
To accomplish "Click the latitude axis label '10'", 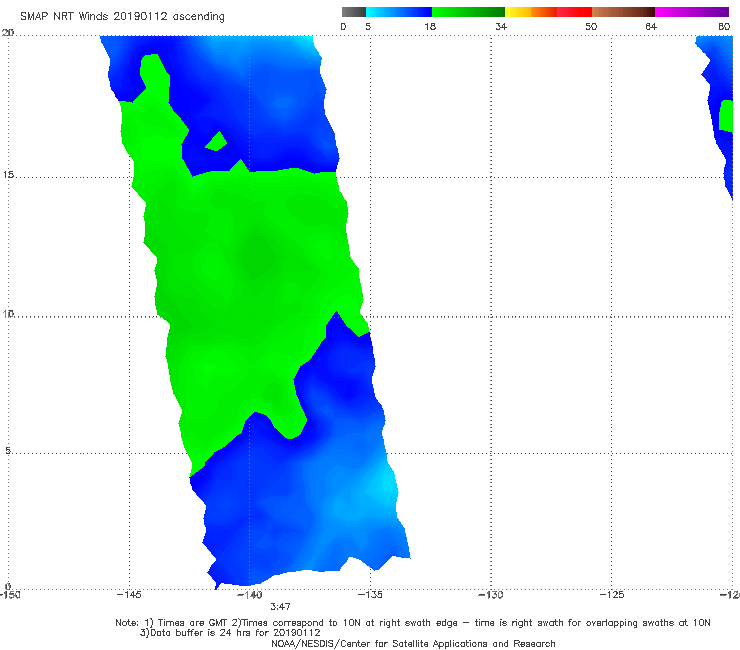I will pos(8,313).
